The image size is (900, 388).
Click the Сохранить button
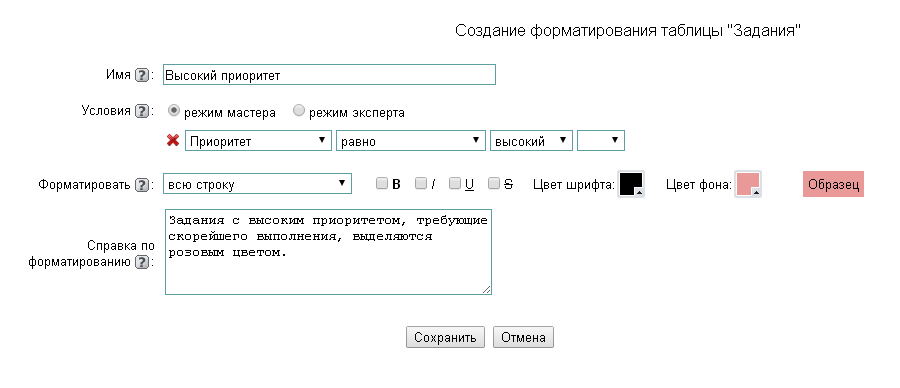coord(445,337)
